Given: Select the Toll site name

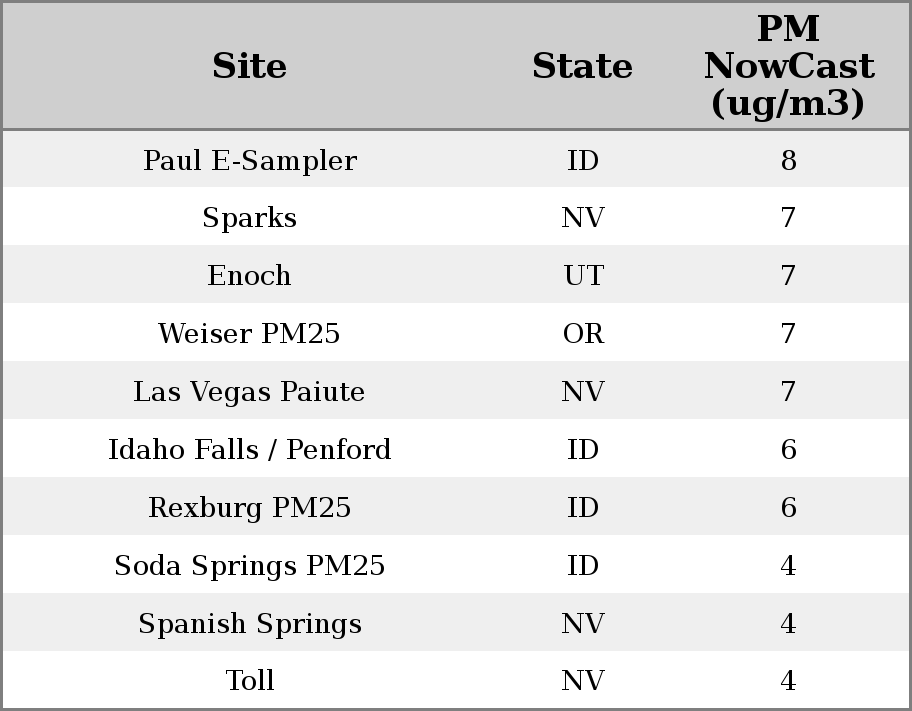Looking at the screenshot, I should [x=249, y=681].
